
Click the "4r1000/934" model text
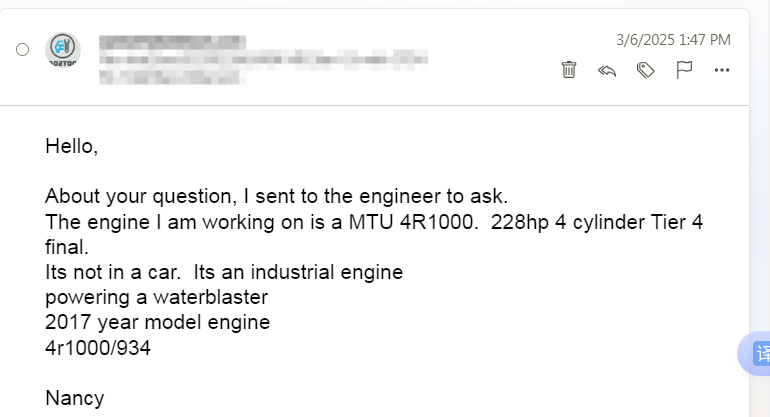(x=98, y=348)
